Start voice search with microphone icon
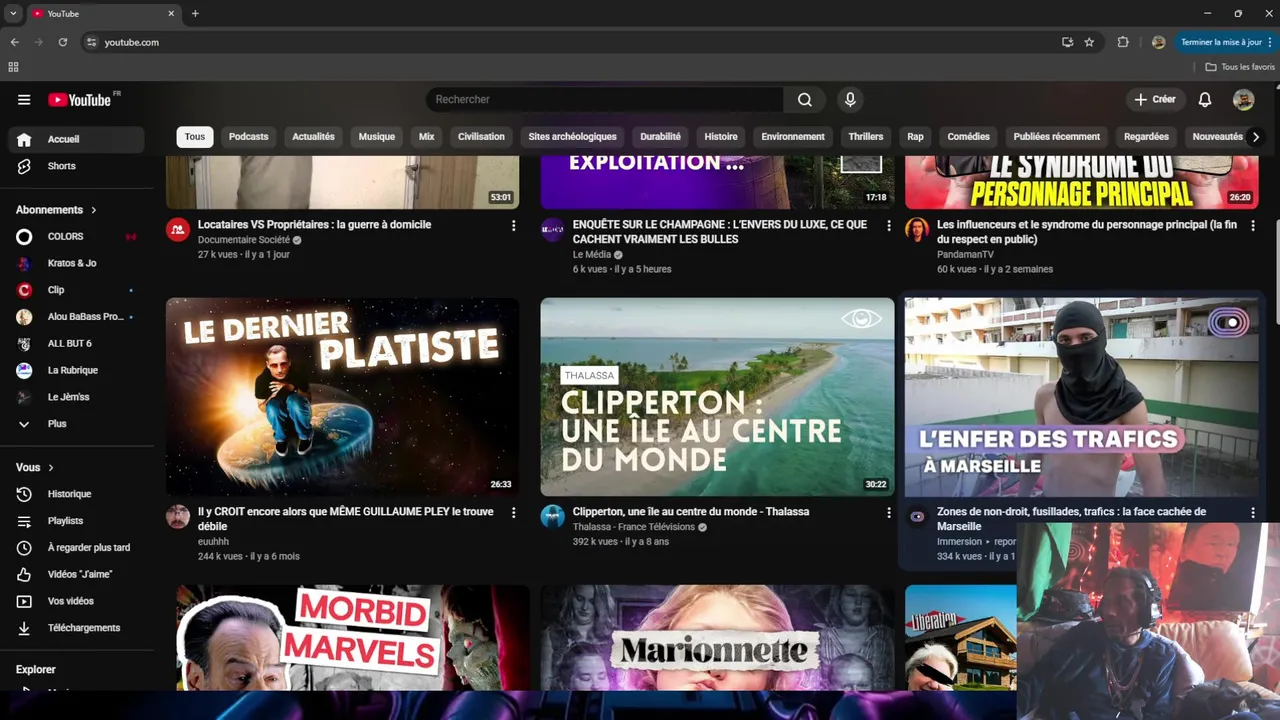 (850, 99)
